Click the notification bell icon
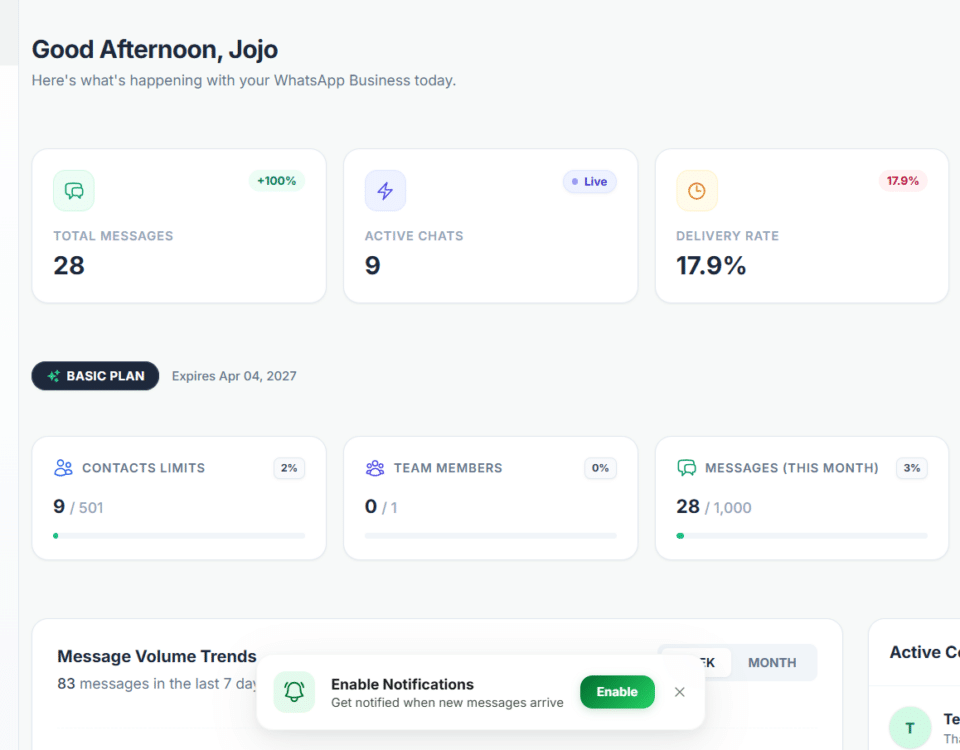 point(294,692)
